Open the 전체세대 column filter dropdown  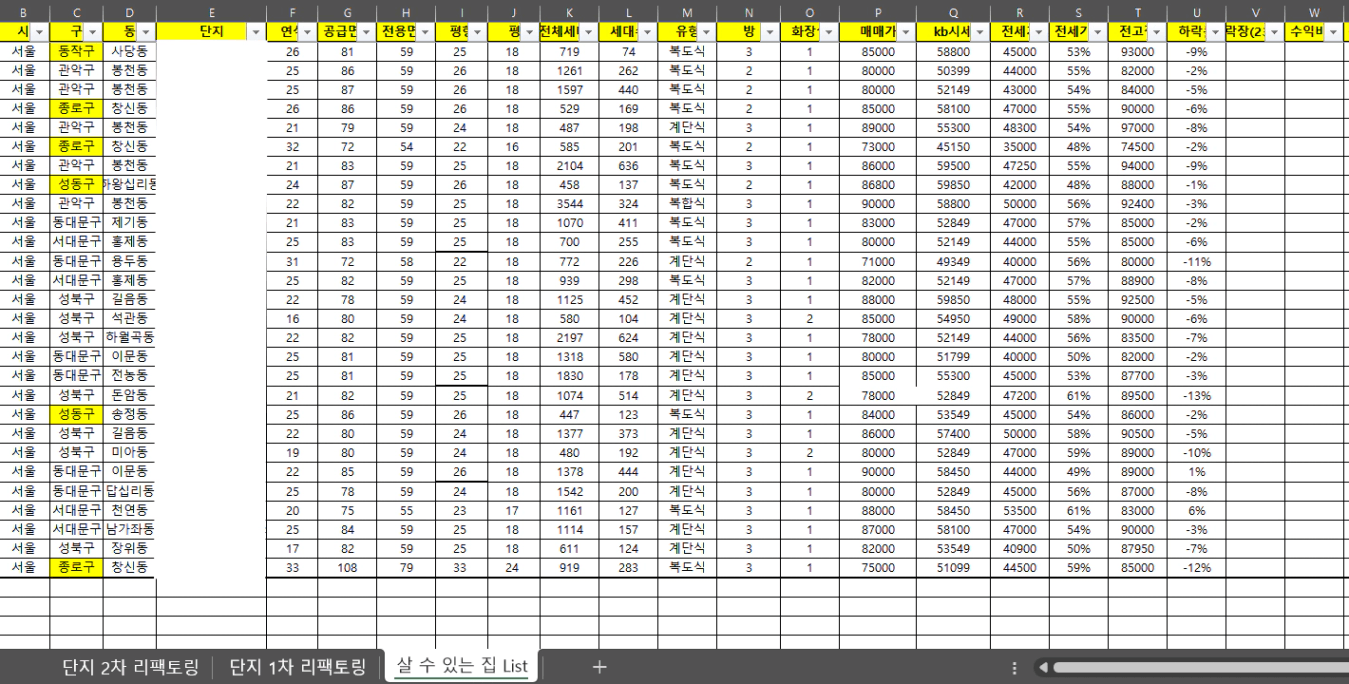pos(590,32)
